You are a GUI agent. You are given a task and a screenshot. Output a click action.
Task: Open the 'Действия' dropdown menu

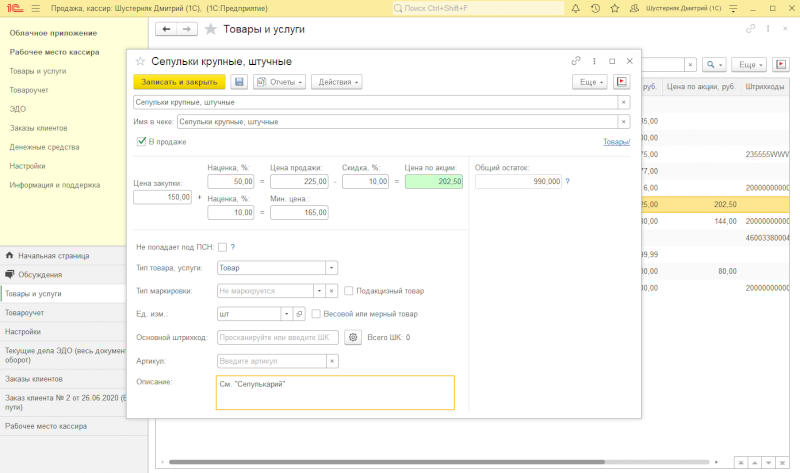click(337, 82)
